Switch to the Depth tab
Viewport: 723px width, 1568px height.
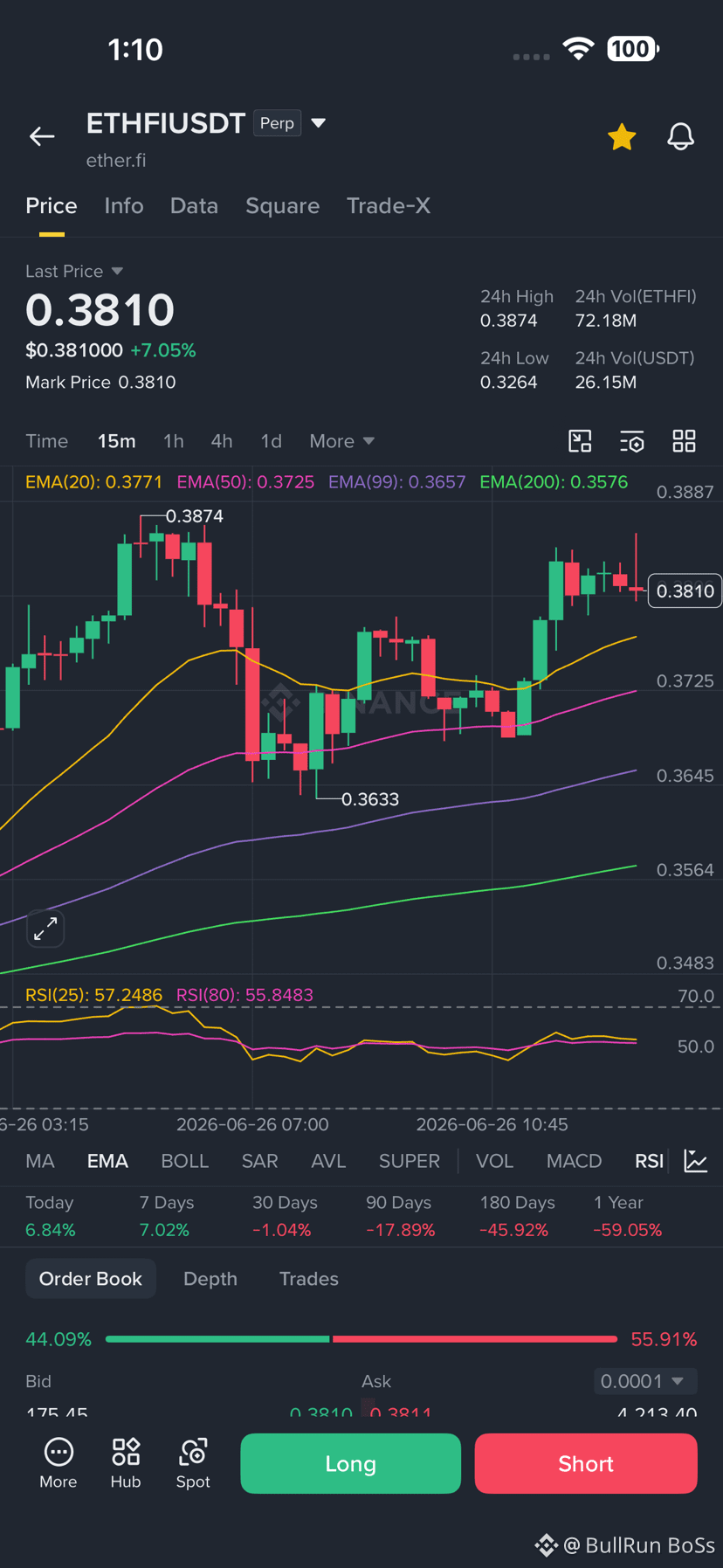[210, 1279]
